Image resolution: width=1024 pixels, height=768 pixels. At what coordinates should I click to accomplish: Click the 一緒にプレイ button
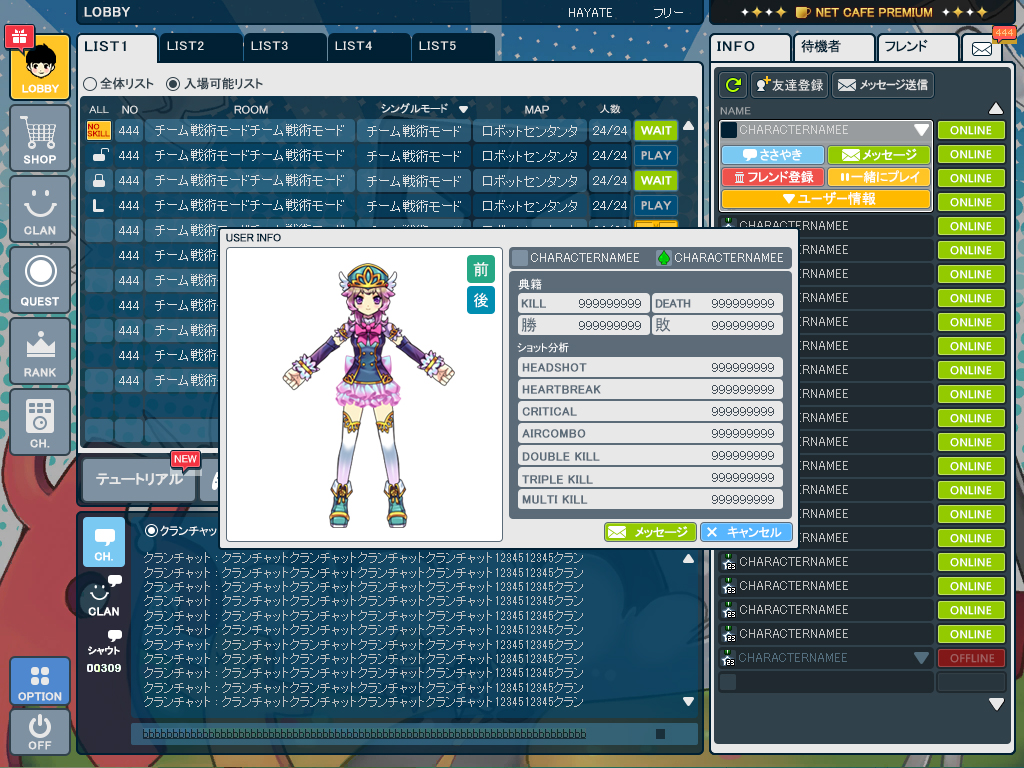pyautogui.click(x=879, y=177)
